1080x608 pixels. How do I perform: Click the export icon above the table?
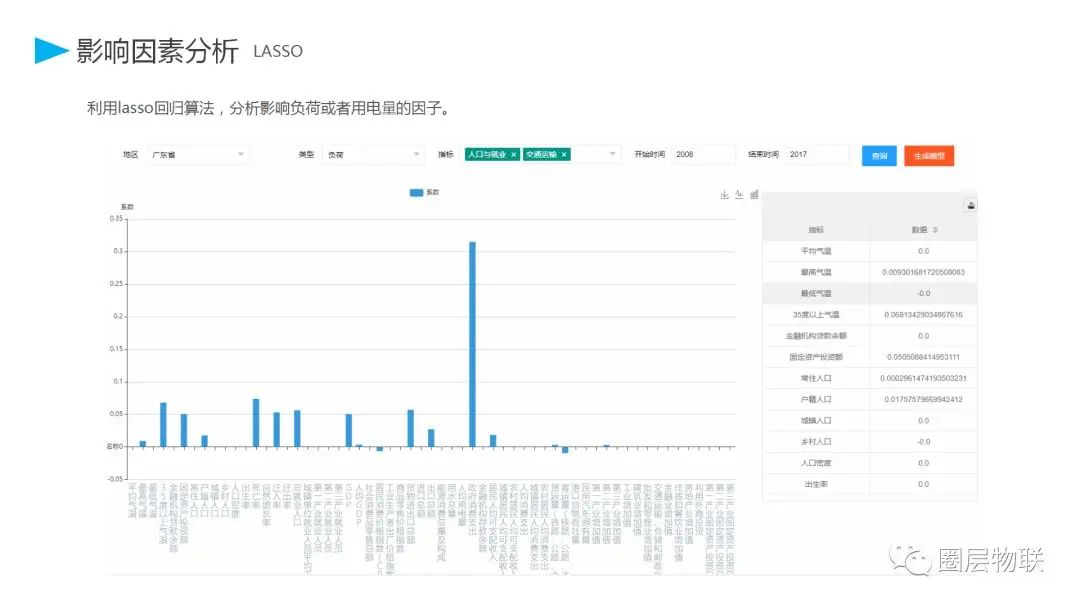tap(970, 205)
